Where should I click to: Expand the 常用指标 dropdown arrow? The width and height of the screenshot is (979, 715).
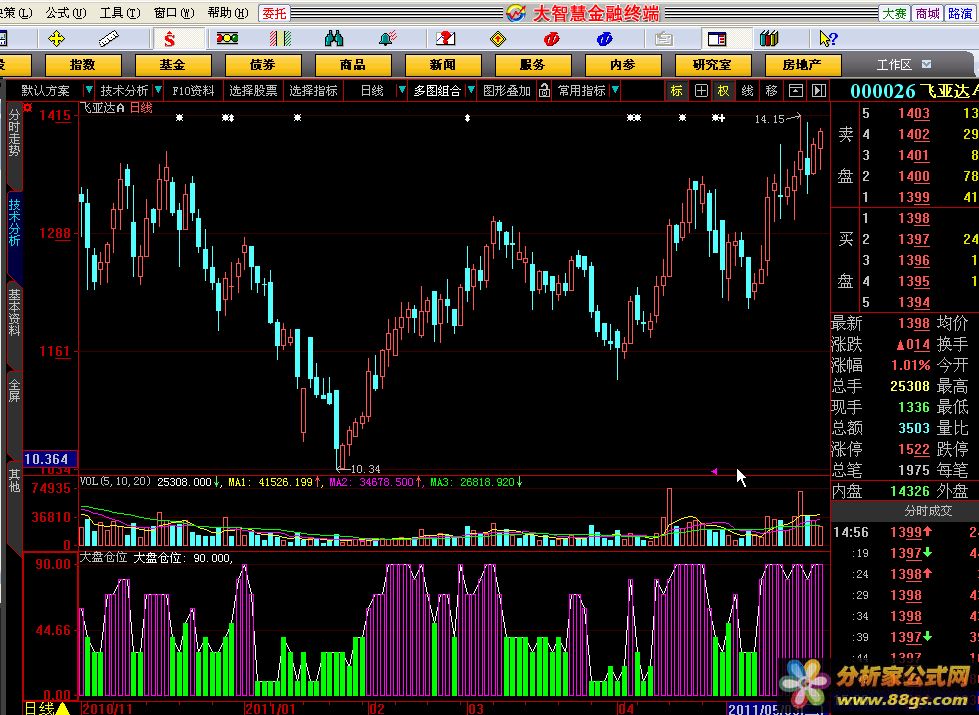click(x=615, y=90)
